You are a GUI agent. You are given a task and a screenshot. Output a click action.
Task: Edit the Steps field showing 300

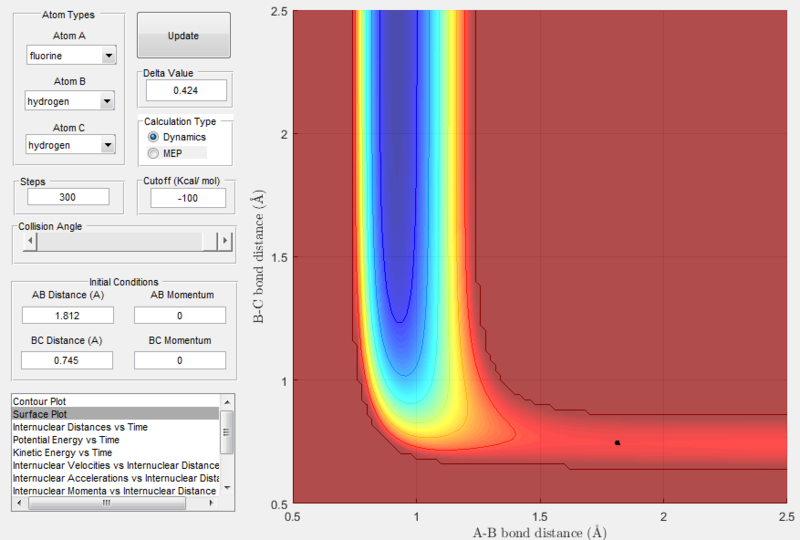tap(68, 197)
